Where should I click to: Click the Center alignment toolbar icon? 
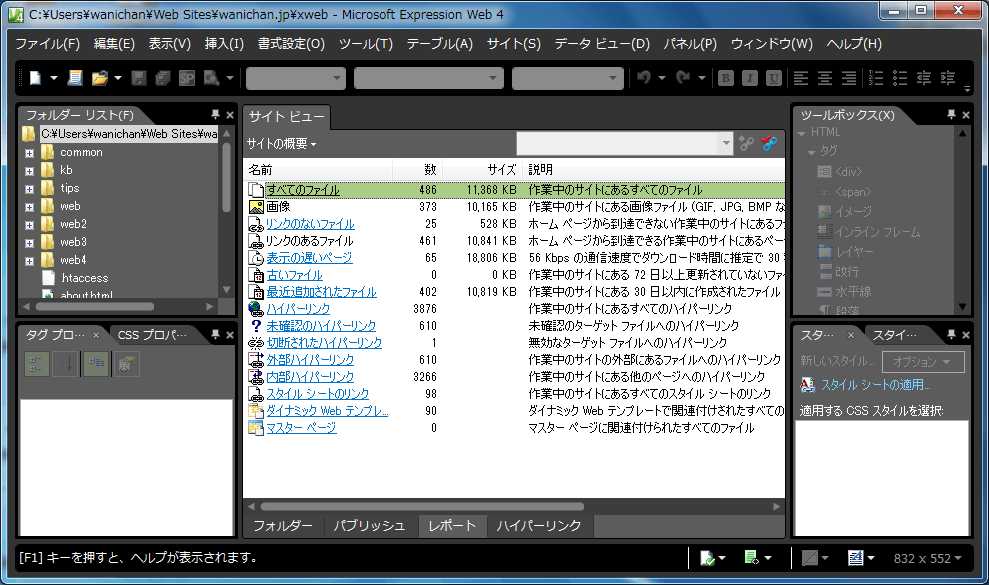[x=824, y=78]
